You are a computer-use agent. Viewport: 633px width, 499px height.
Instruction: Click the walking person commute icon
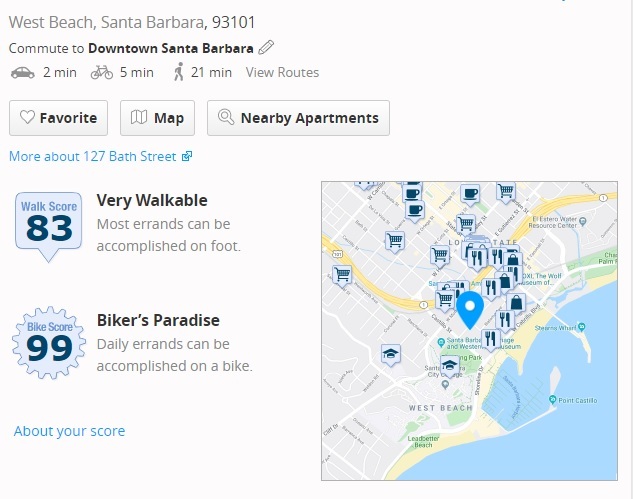[x=178, y=72]
